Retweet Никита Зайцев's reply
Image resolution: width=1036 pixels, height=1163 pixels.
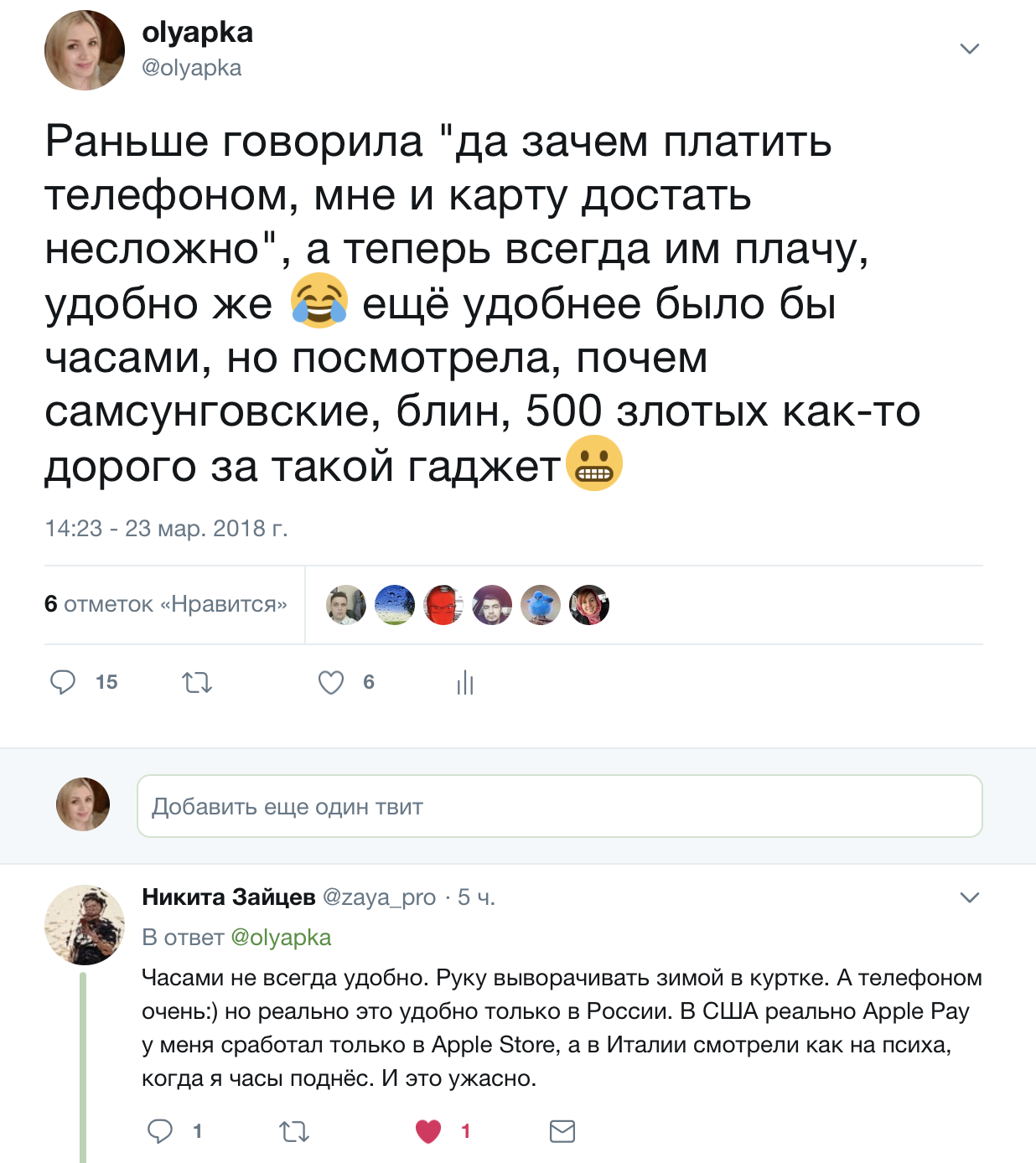click(x=294, y=1132)
